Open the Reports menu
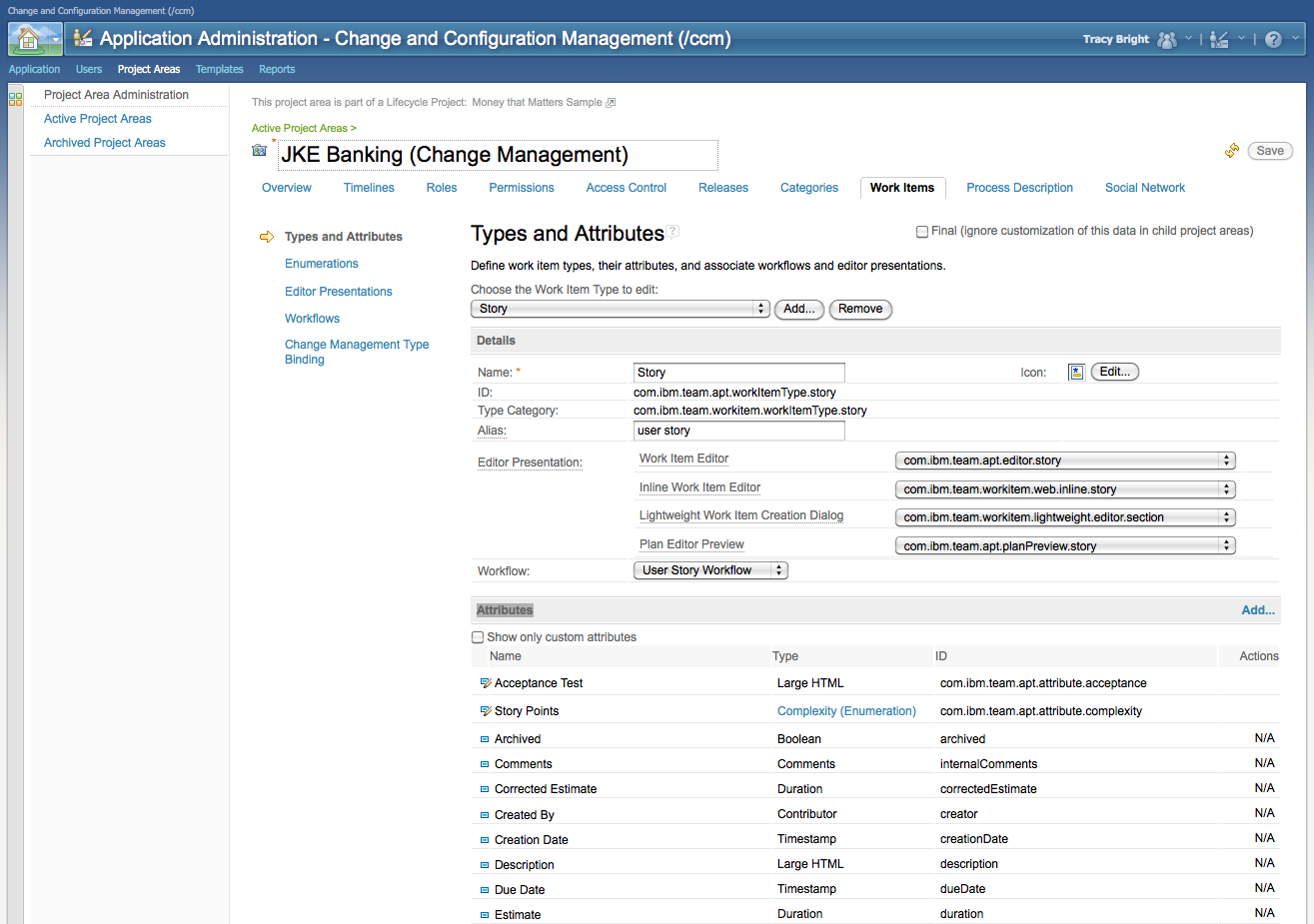 (x=277, y=69)
